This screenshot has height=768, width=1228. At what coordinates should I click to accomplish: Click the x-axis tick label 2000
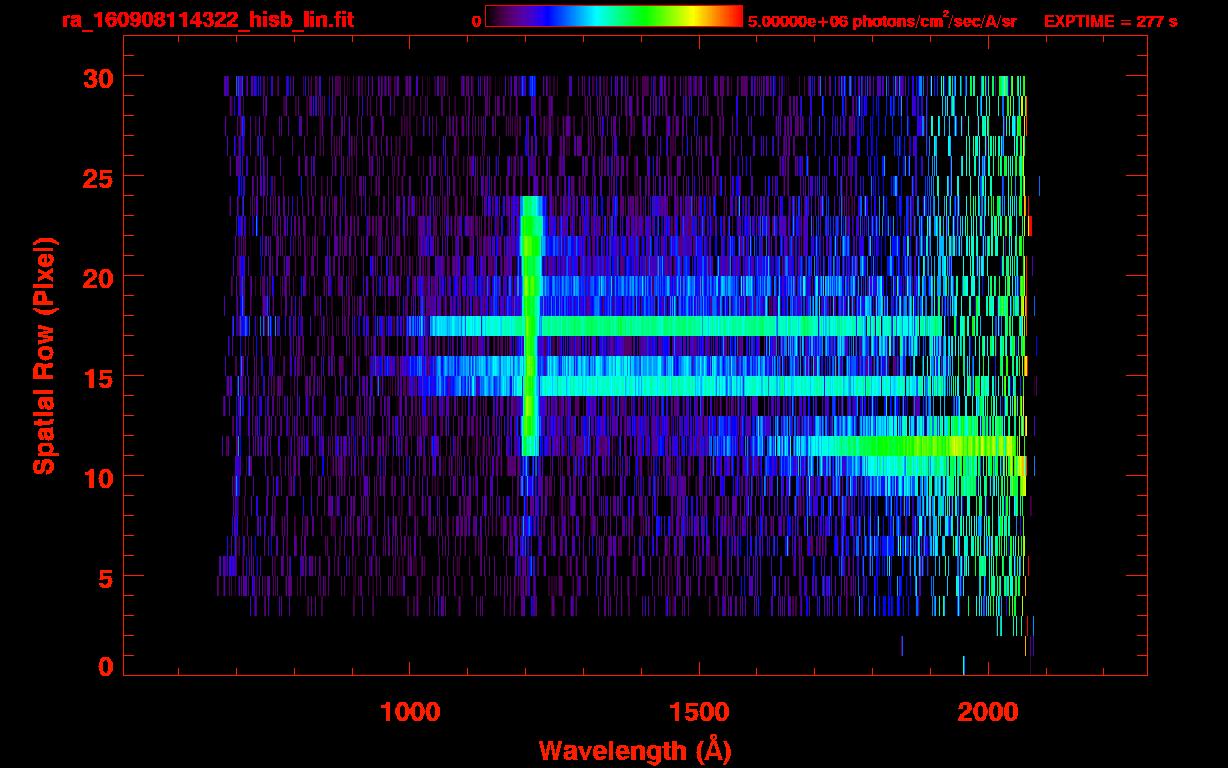pyautogui.click(x=987, y=712)
